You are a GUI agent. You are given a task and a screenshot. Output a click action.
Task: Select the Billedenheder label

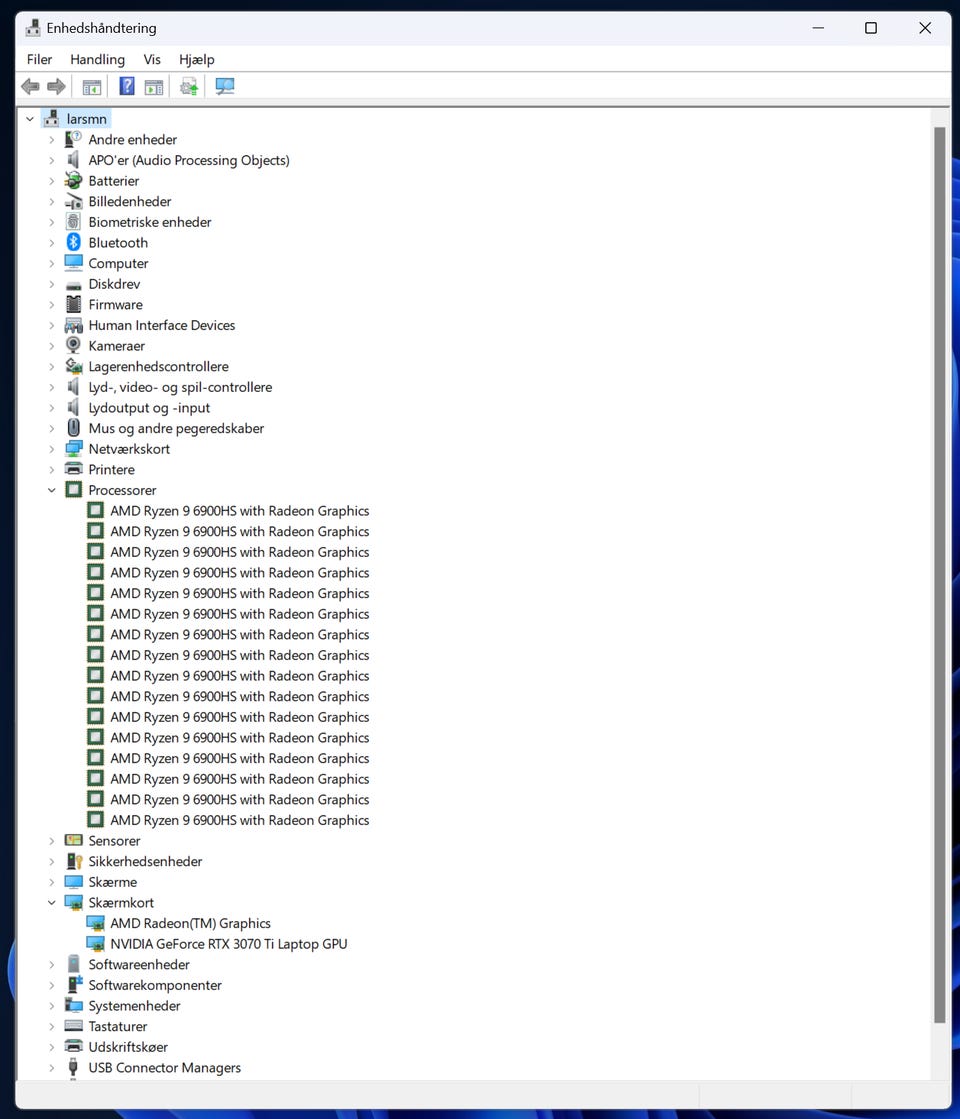point(130,201)
